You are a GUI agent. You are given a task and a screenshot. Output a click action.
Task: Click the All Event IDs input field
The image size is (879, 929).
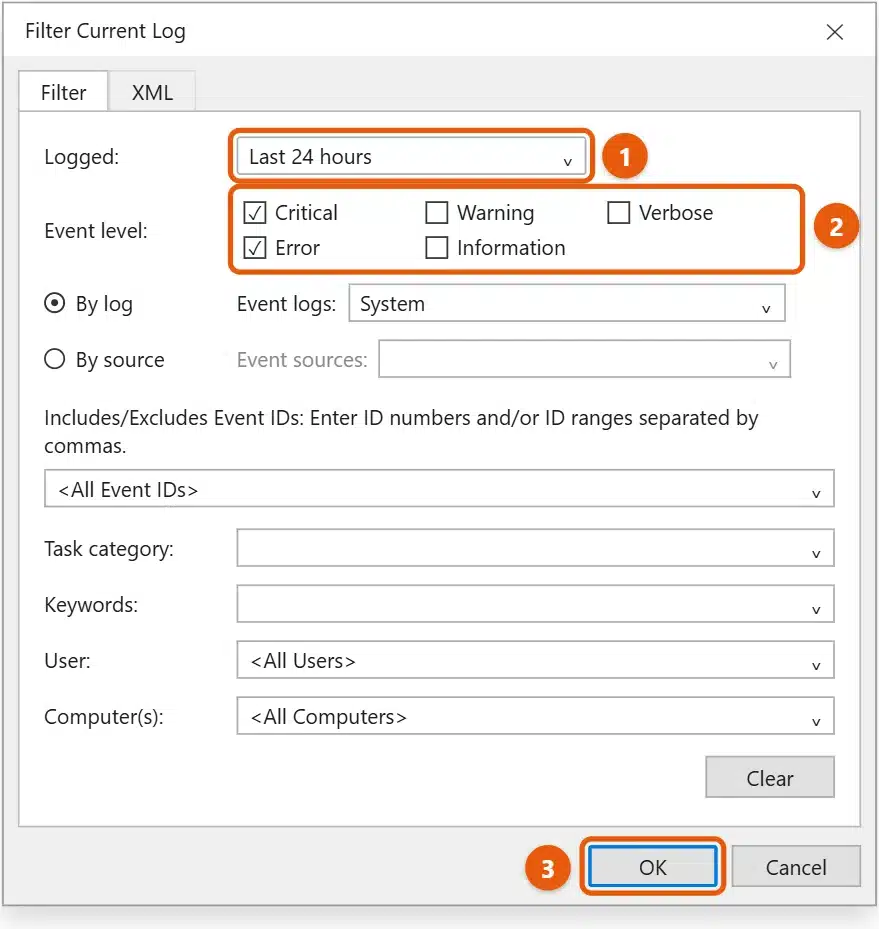pyautogui.click(x=439, y=489)
